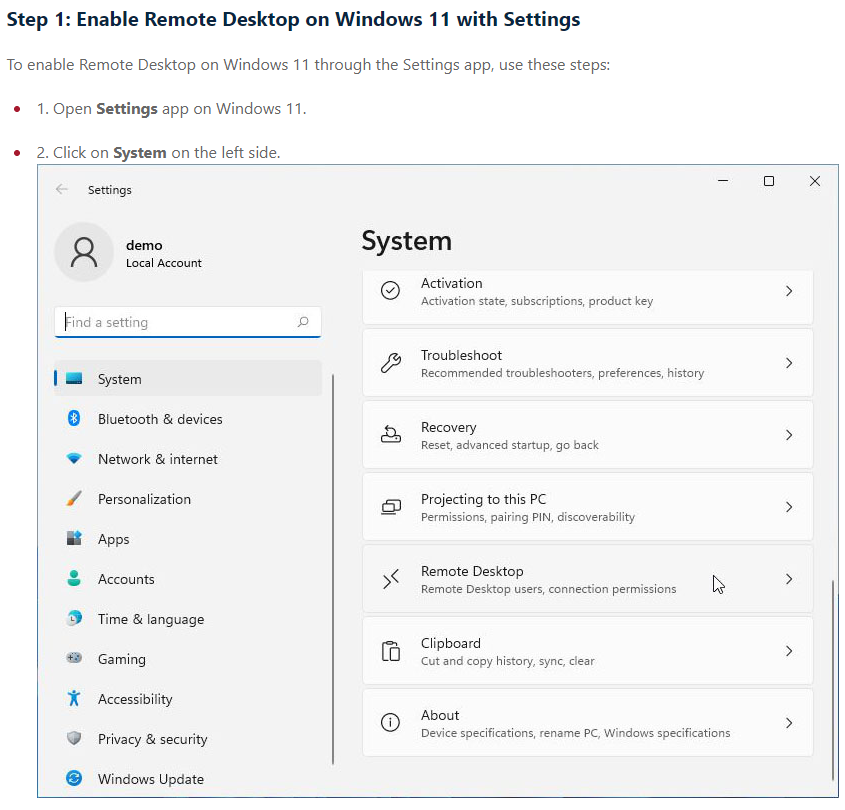
Task: Go to Gaming settings
Action: click(188, 659)
